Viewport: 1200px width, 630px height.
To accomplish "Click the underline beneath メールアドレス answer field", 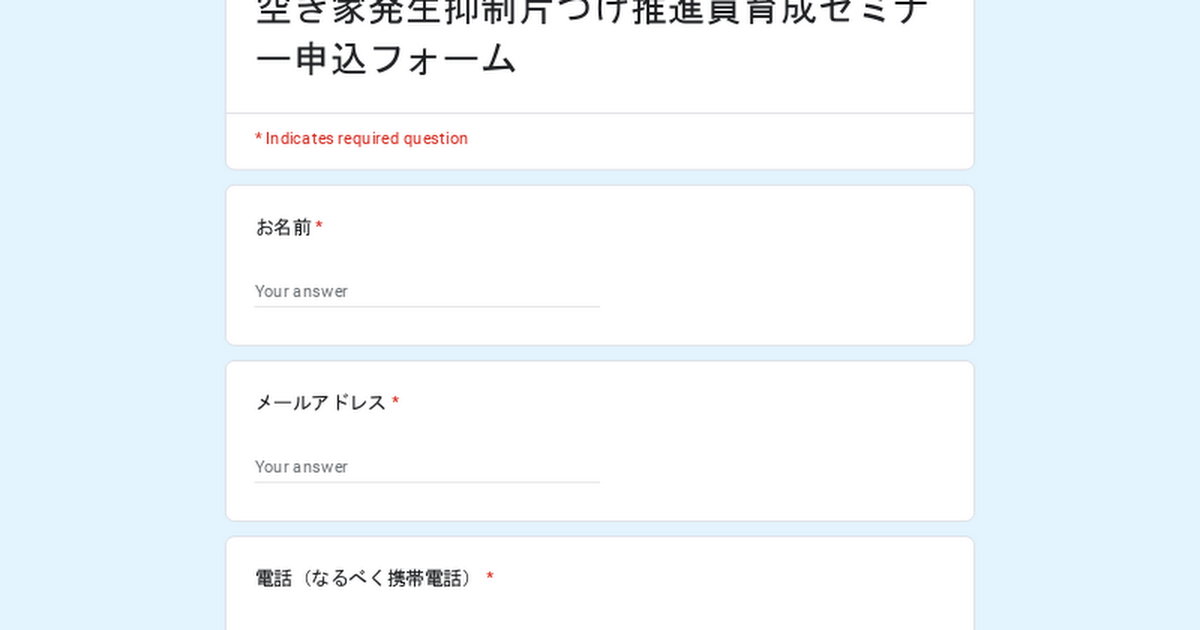I will point(426,483).
